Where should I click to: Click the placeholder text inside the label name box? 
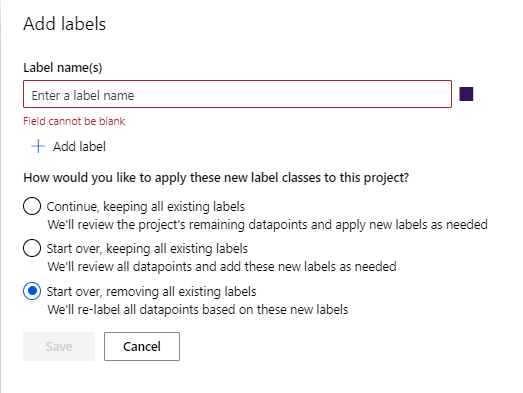[83, 95]
